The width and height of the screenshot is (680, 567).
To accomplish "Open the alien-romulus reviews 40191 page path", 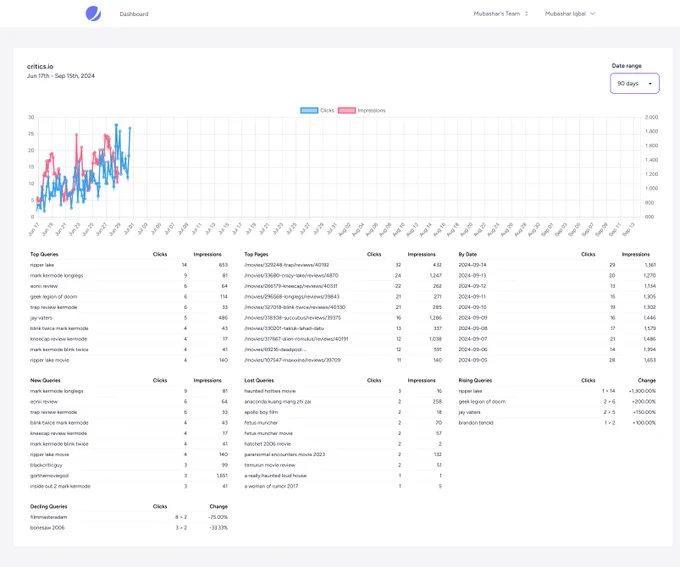I will [x=296, y=339].
